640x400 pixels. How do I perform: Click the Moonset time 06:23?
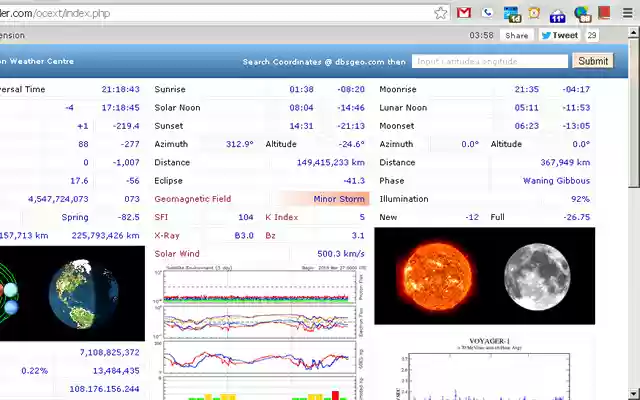click(527, 126)
